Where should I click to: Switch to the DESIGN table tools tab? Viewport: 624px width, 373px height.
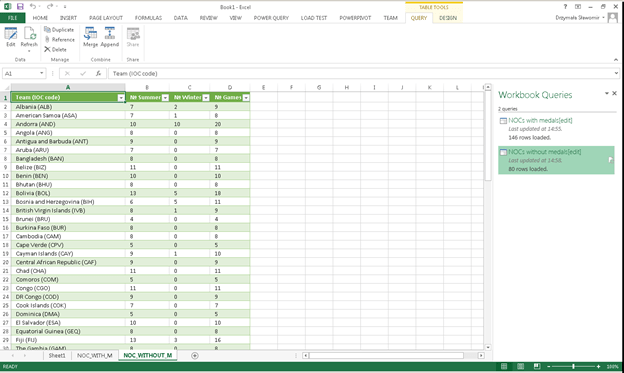[448, 18]
